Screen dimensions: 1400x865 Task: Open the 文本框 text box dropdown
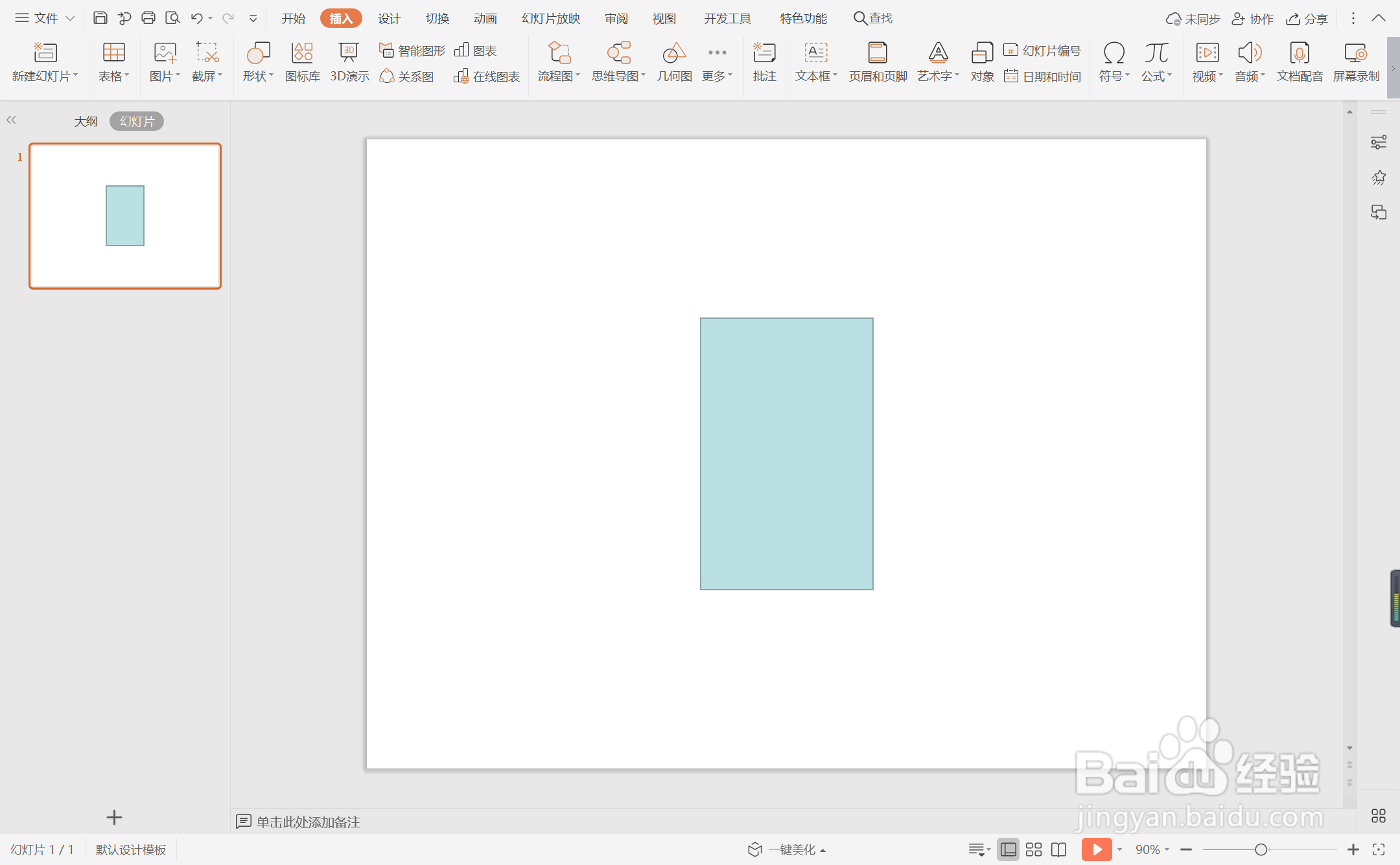click(816, 76)
